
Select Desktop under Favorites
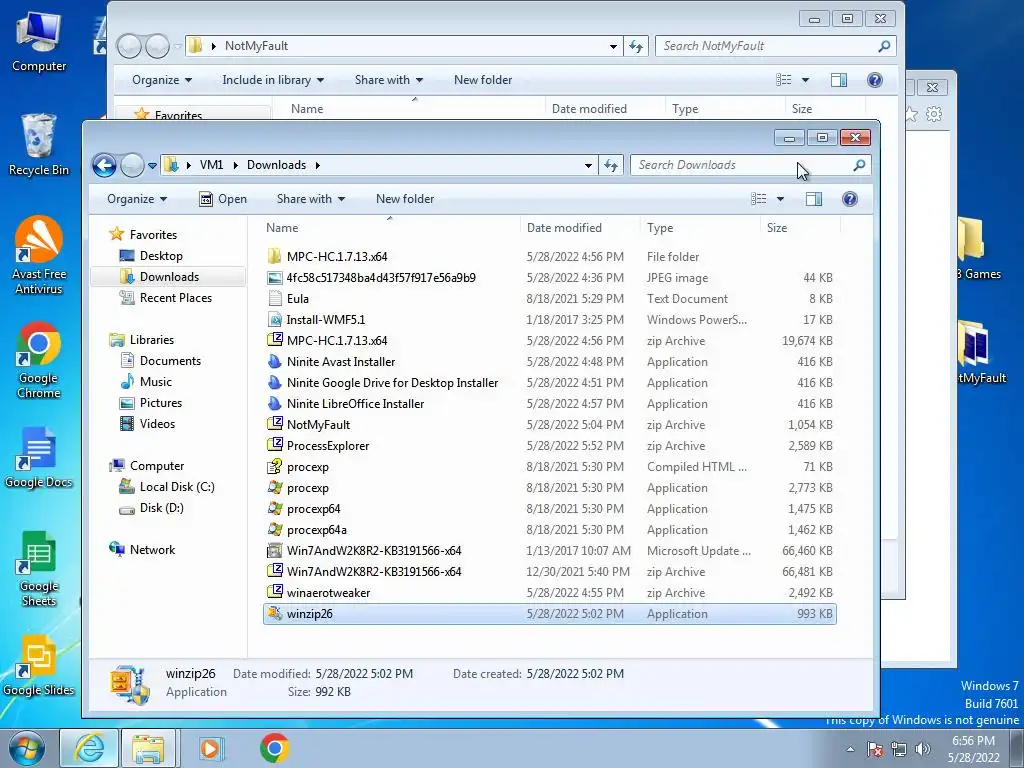point(161,256)
